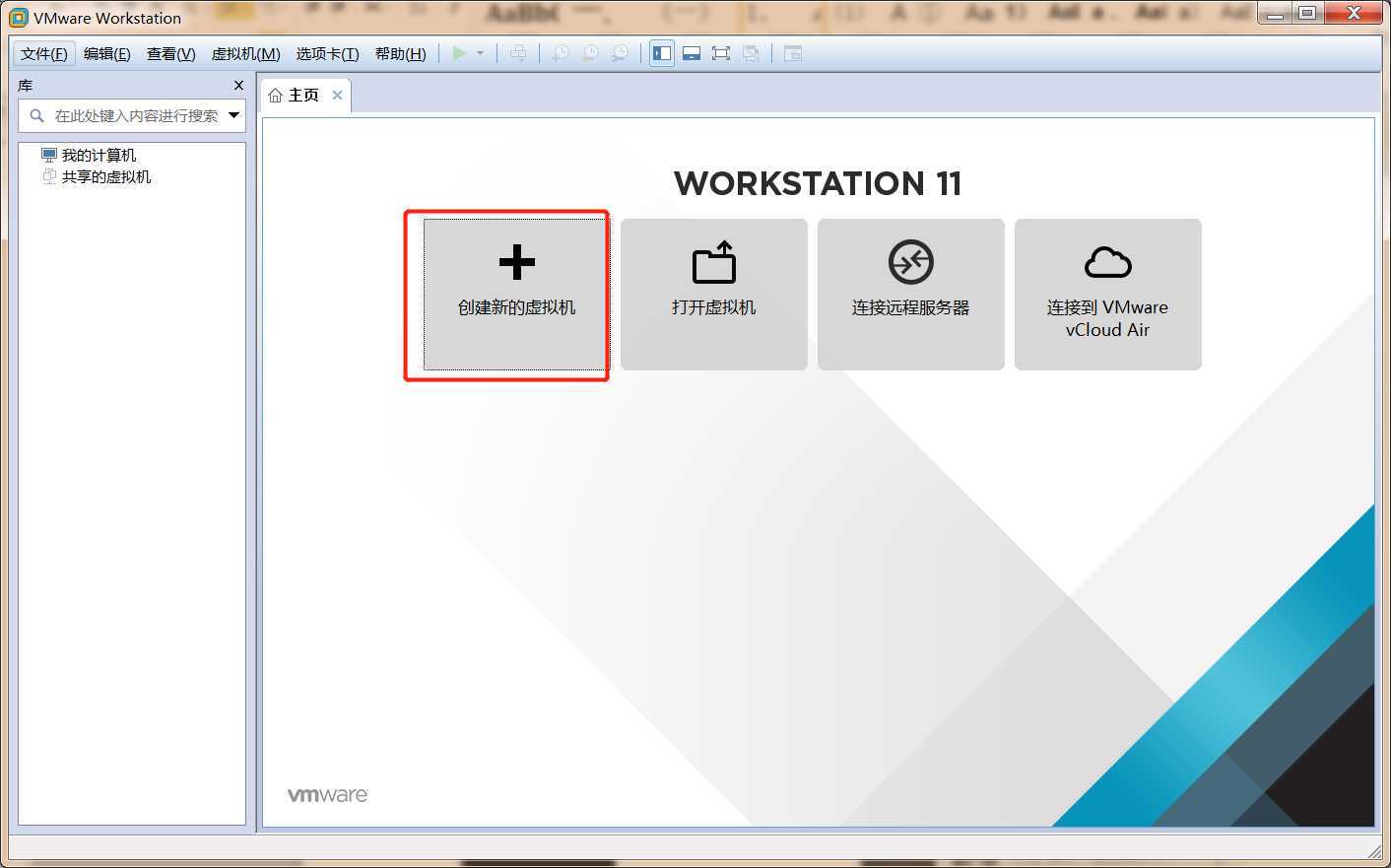Close the 库 library panel
This screenshot has height=868, width=1391.
coord(238,86)
